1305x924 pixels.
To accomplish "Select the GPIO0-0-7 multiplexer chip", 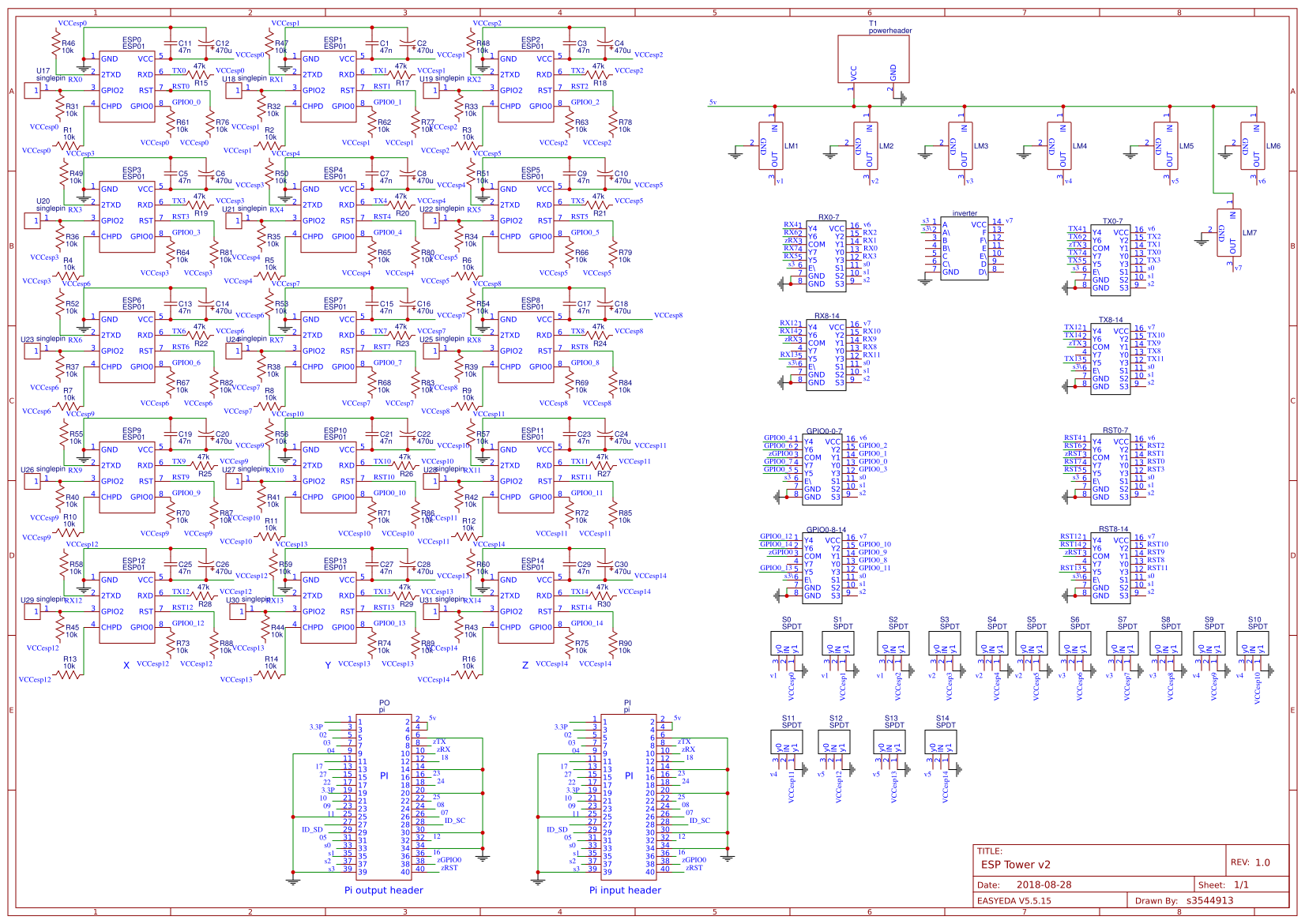I will coord(822,470).
